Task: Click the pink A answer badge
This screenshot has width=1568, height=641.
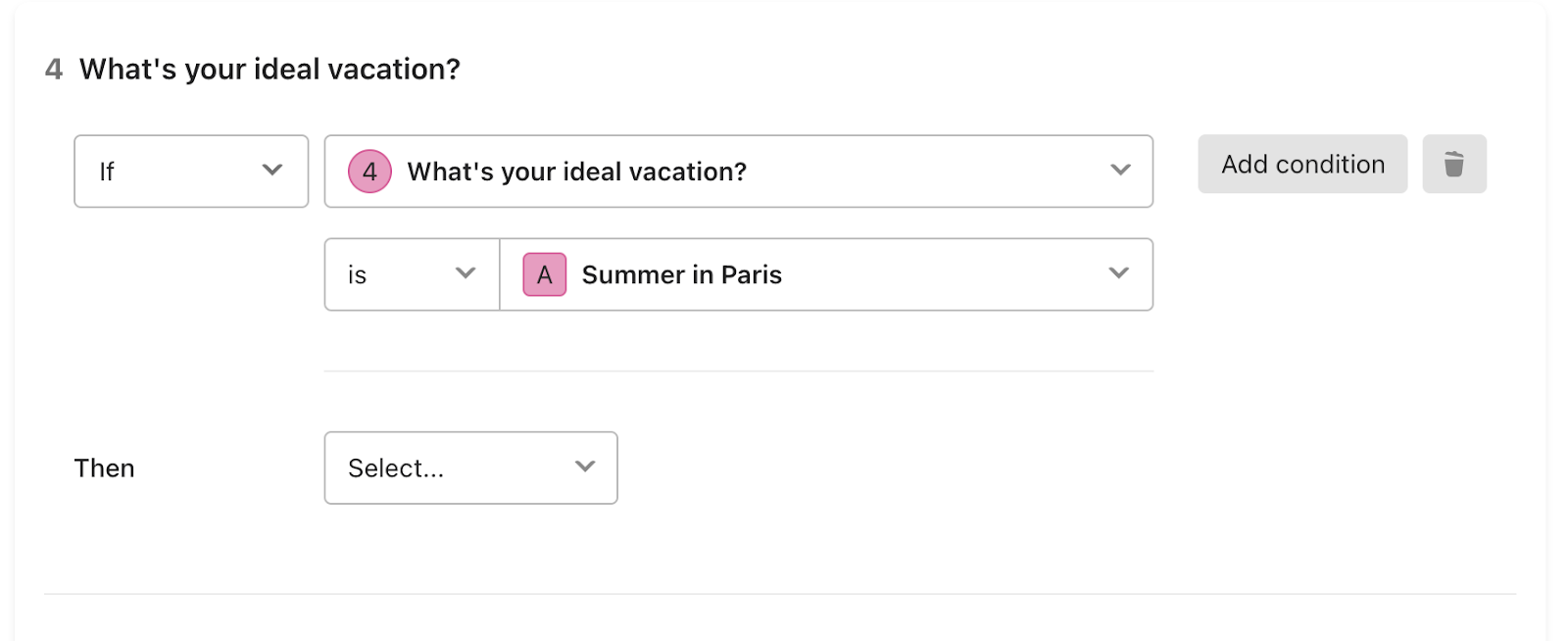Action: [x=545, y=274]
